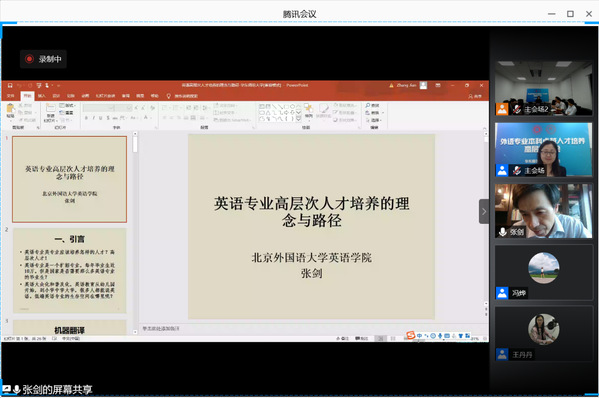Click the orange host badge on 主会场2 tile

click(502, 109)
